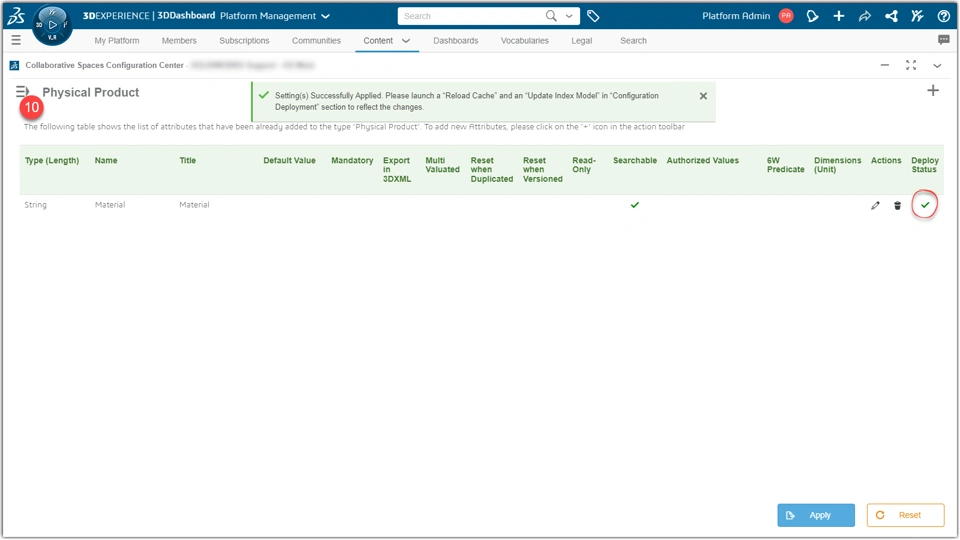The height and width of the screenshot is (540, 960).
Task: Open the 3D compass play button
Action: (x=53, y=24)
